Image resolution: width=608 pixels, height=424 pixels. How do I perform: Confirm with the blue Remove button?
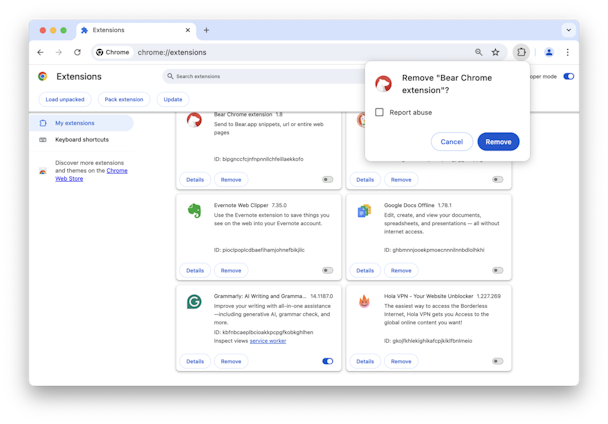498,142
